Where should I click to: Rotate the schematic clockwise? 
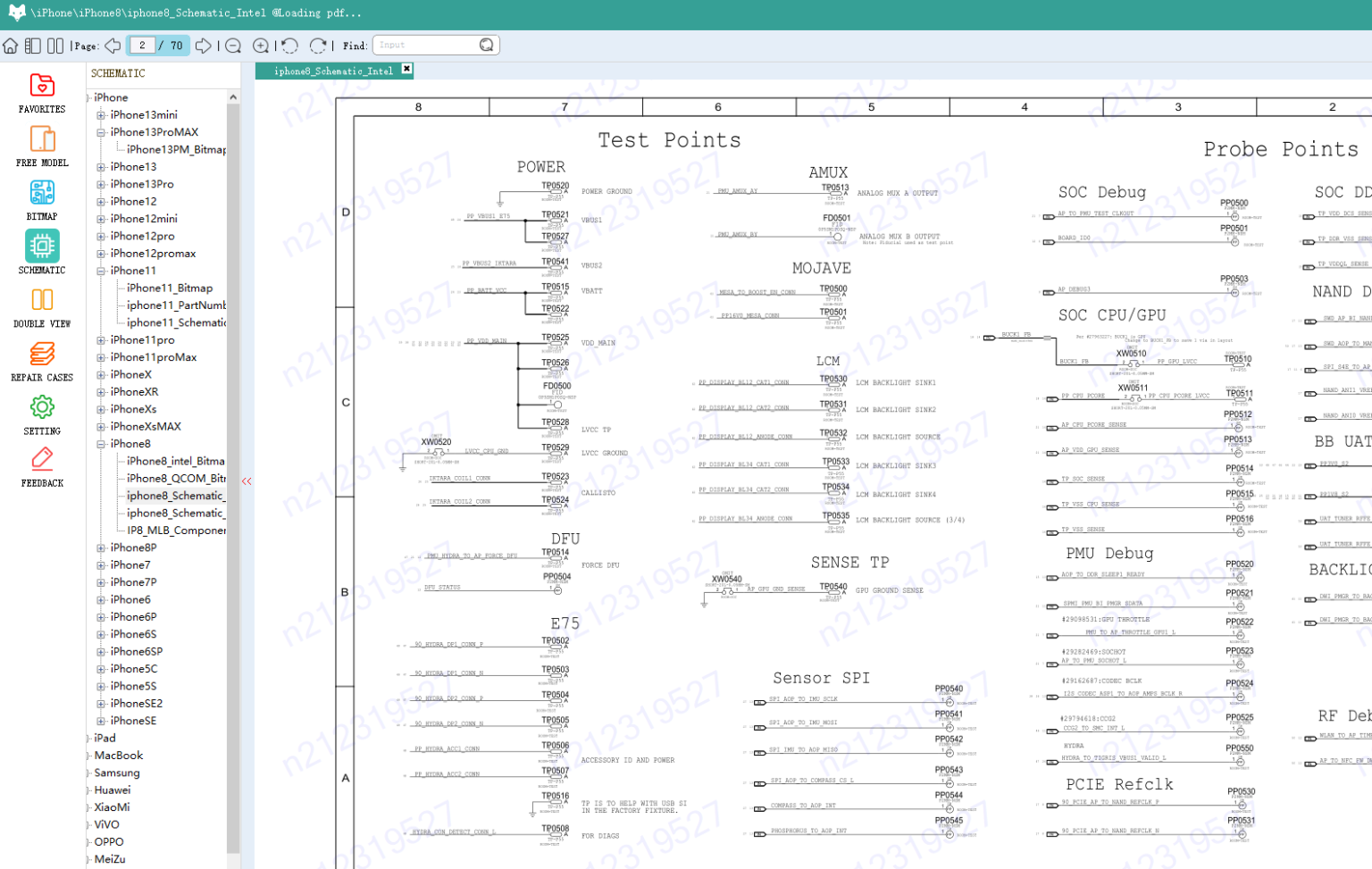pyautogui.click(x=318, y=46)
